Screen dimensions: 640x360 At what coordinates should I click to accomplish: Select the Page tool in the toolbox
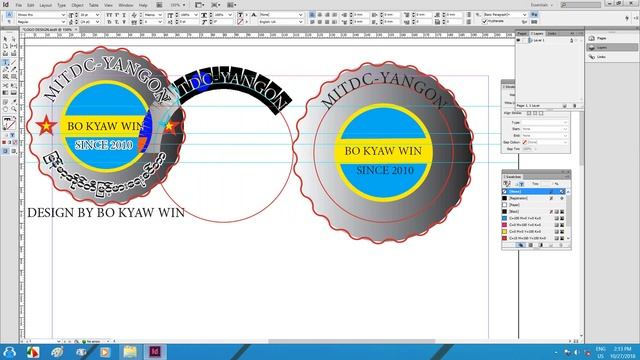5,47
